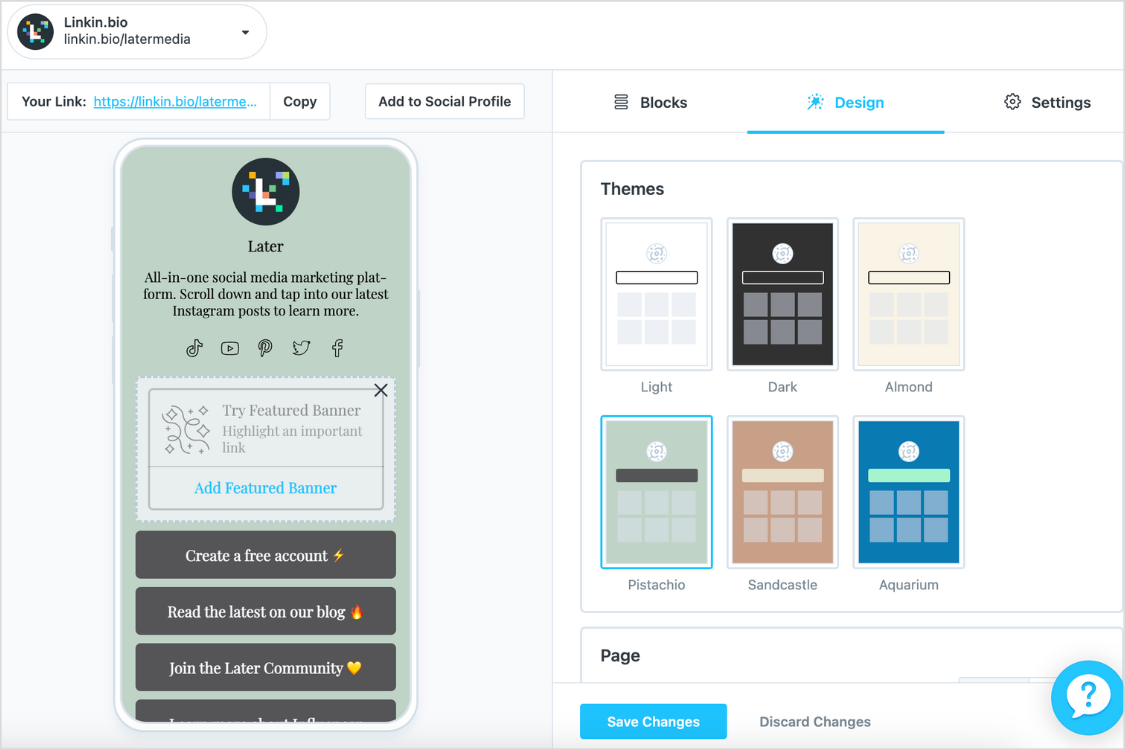Screen dimensions: 1125x750
Task: Click the Later profile name text
Action: [x=265, y=246]
